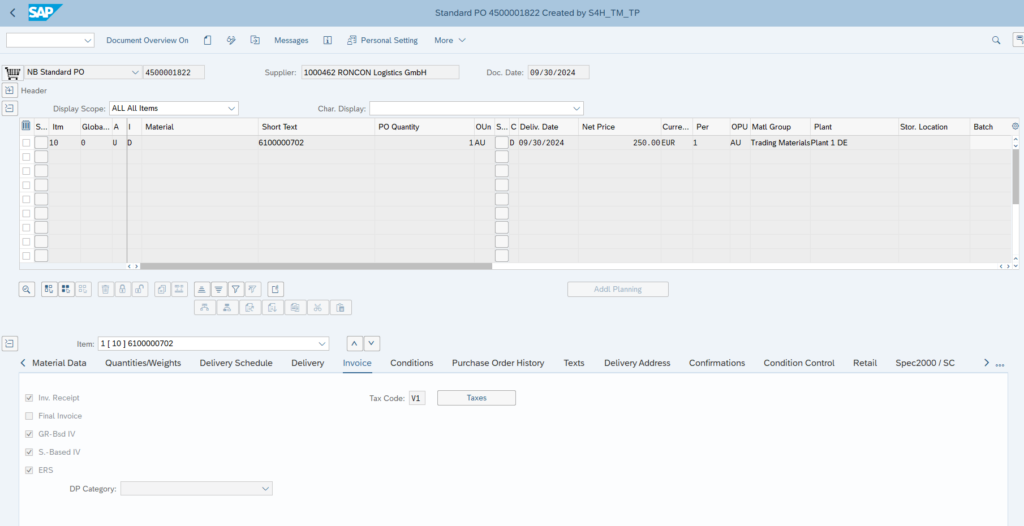Click the Supplier field RONCON Logistics GmbH
The image size is (1024, 526).
(x=380, y=73)
